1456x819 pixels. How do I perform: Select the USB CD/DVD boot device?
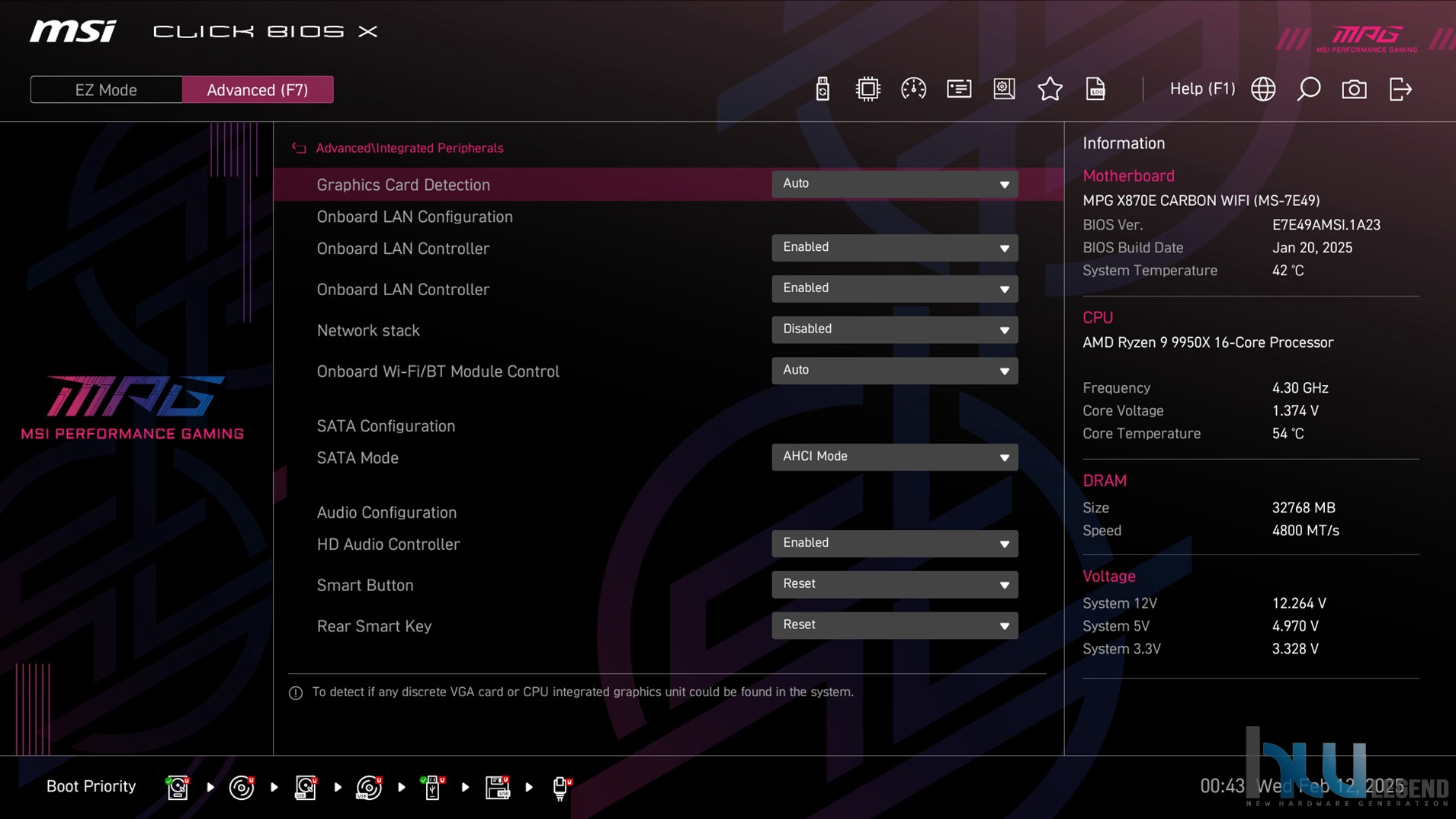[x=369, y=787]
